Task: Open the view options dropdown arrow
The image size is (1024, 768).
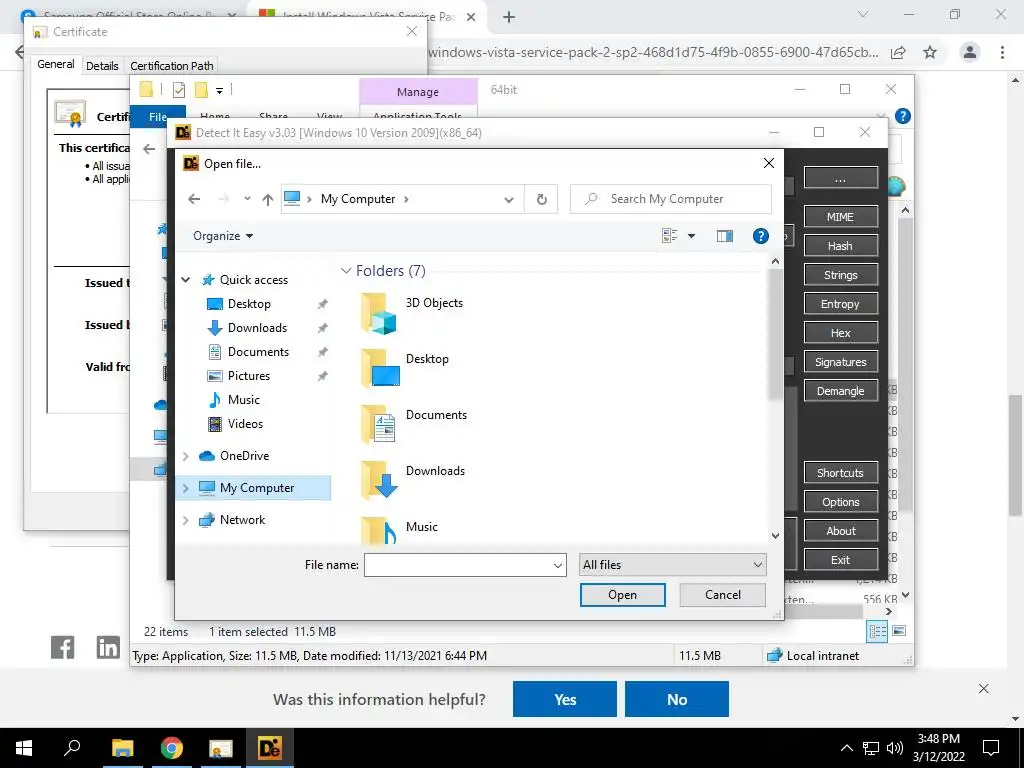Action: coord(691,236)
